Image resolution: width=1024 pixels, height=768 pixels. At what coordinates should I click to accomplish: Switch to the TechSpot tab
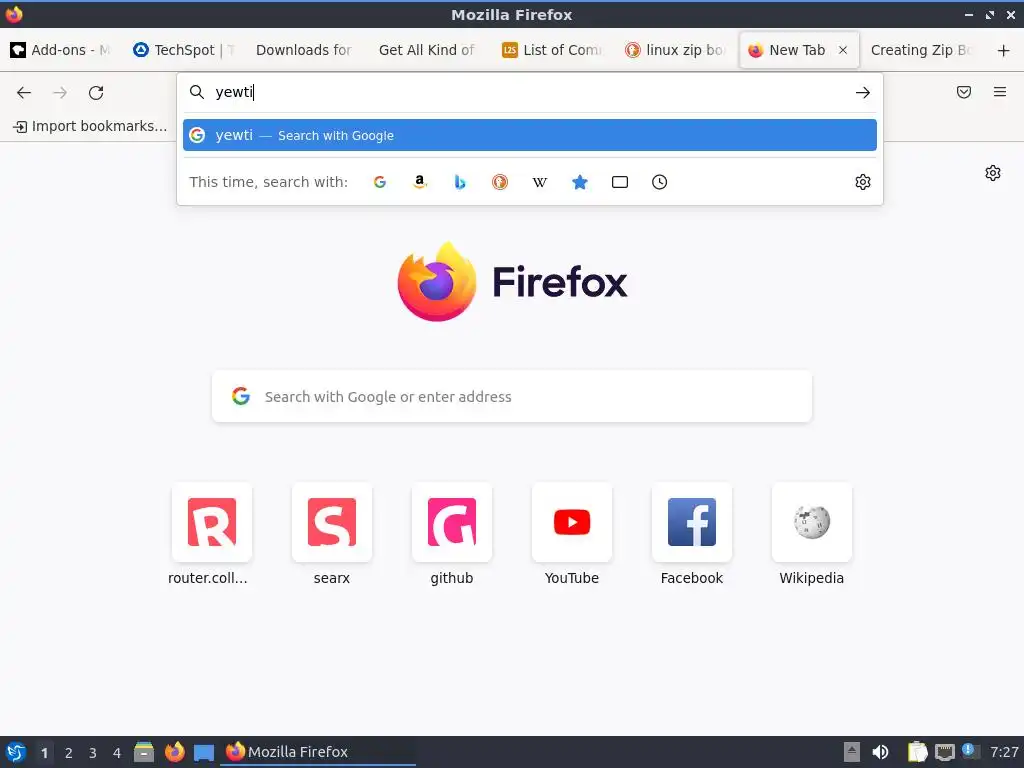tap(184, 50)
